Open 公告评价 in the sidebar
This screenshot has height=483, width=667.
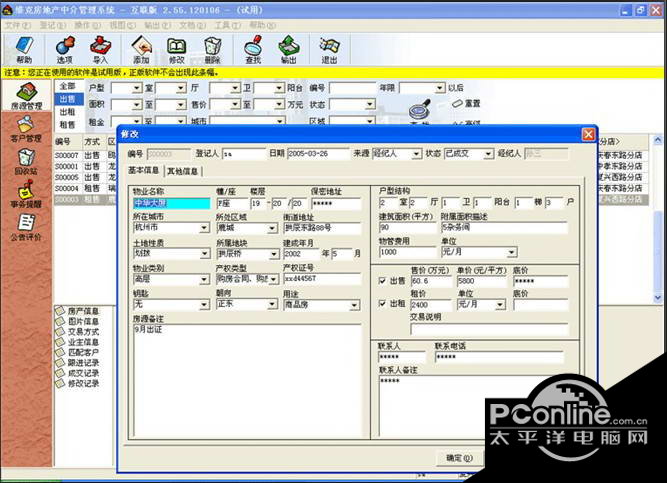(x=26, y=227)
